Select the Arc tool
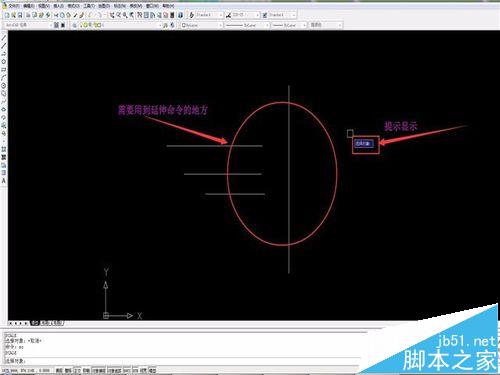Viewport: 500px width, 375px height. pyautogui.click(x=4, y=78)
